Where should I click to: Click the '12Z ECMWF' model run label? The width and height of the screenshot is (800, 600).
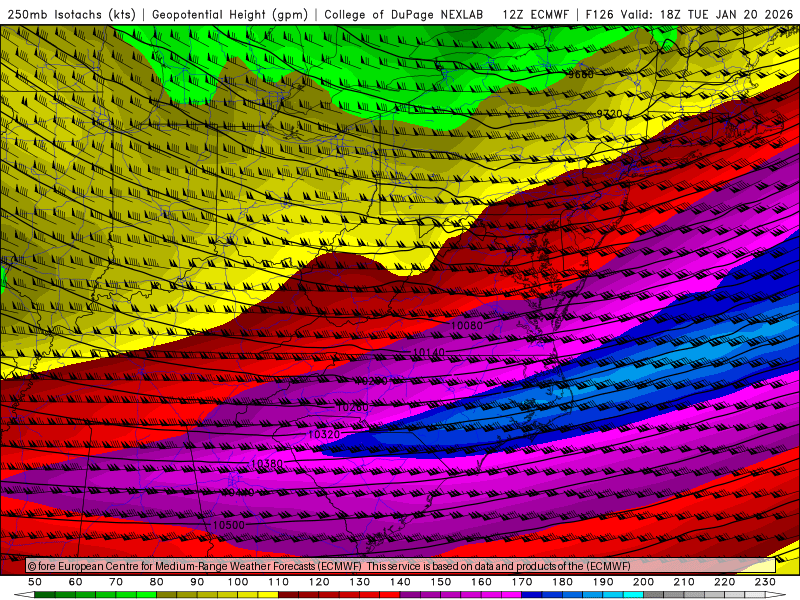535,14
